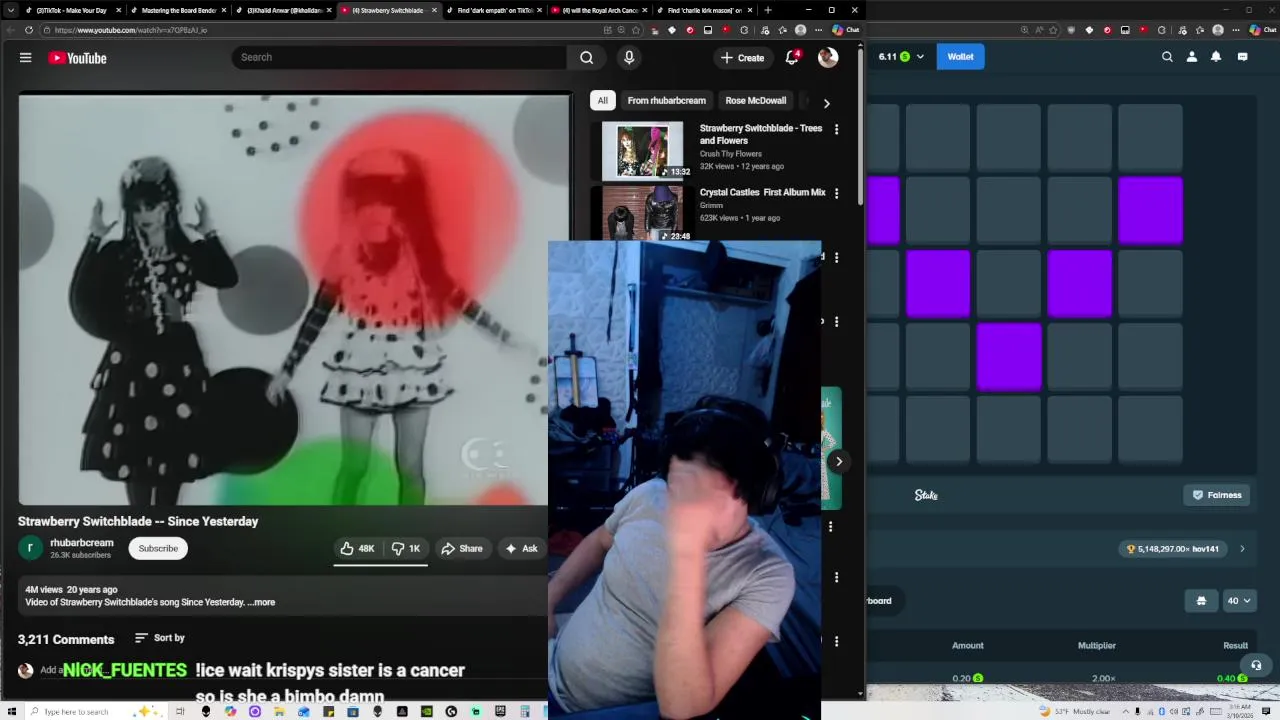
Task: Open Stake notifications bell
Action: point(1216,57)
